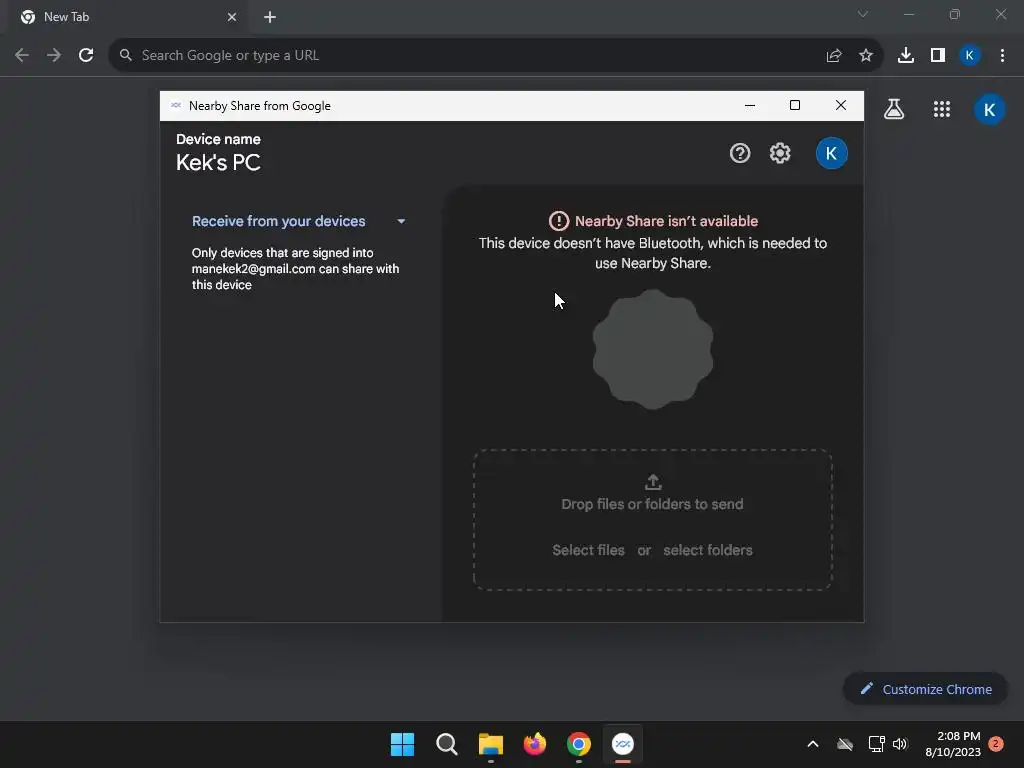Open Search Labs flask icon

coord(894,109)
